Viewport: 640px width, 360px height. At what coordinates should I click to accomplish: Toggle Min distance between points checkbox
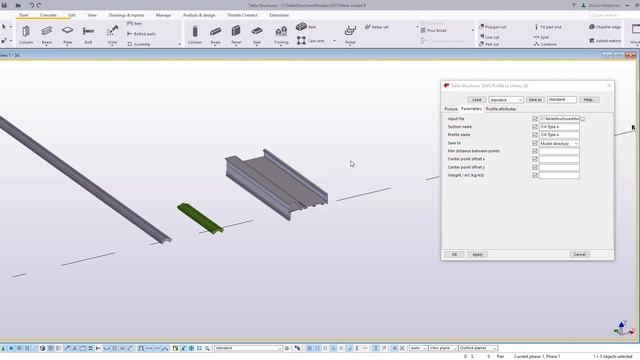[535, 151]
